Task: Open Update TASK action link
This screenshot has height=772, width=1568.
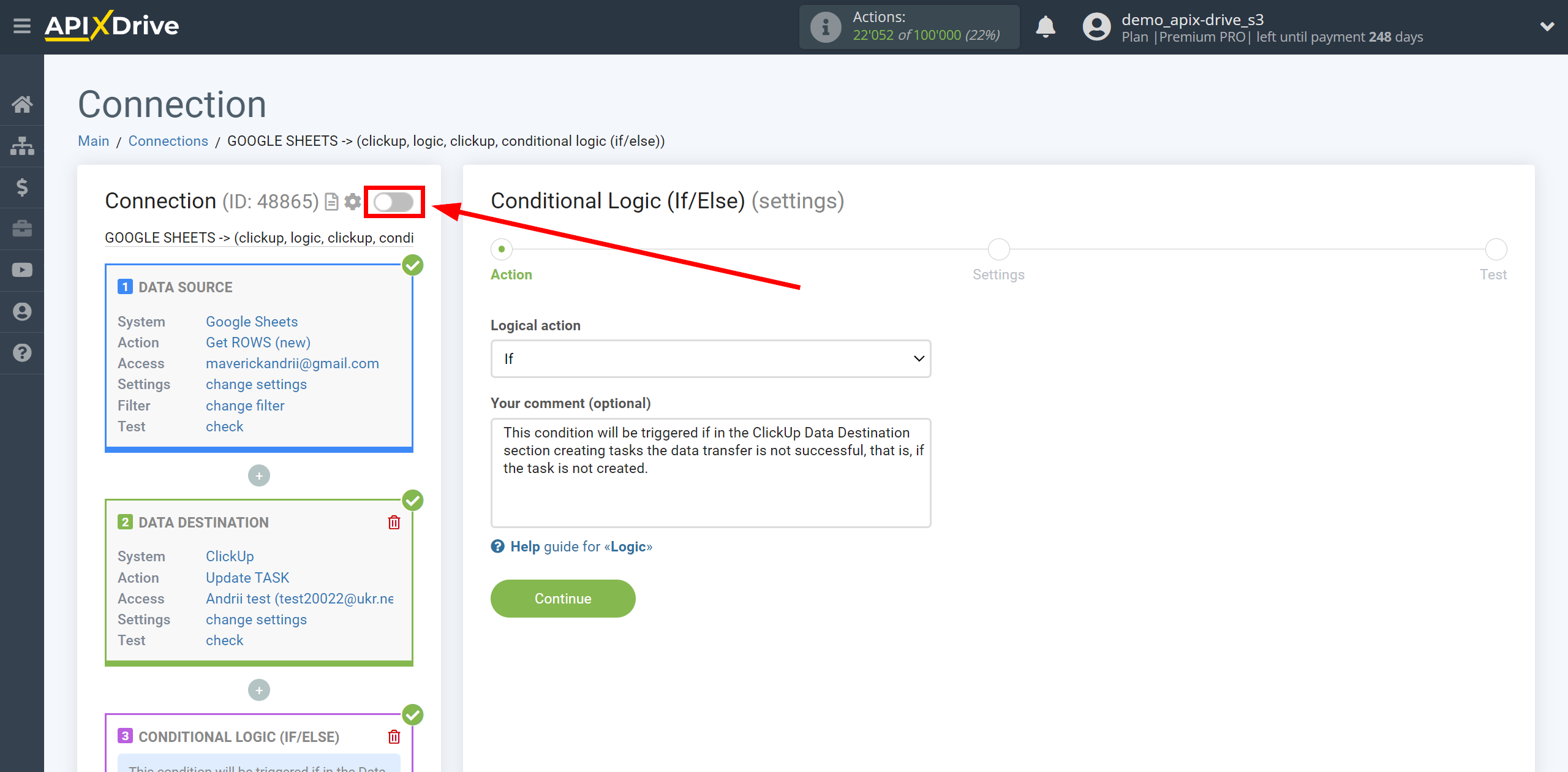Action: click(x=247, y=578)
